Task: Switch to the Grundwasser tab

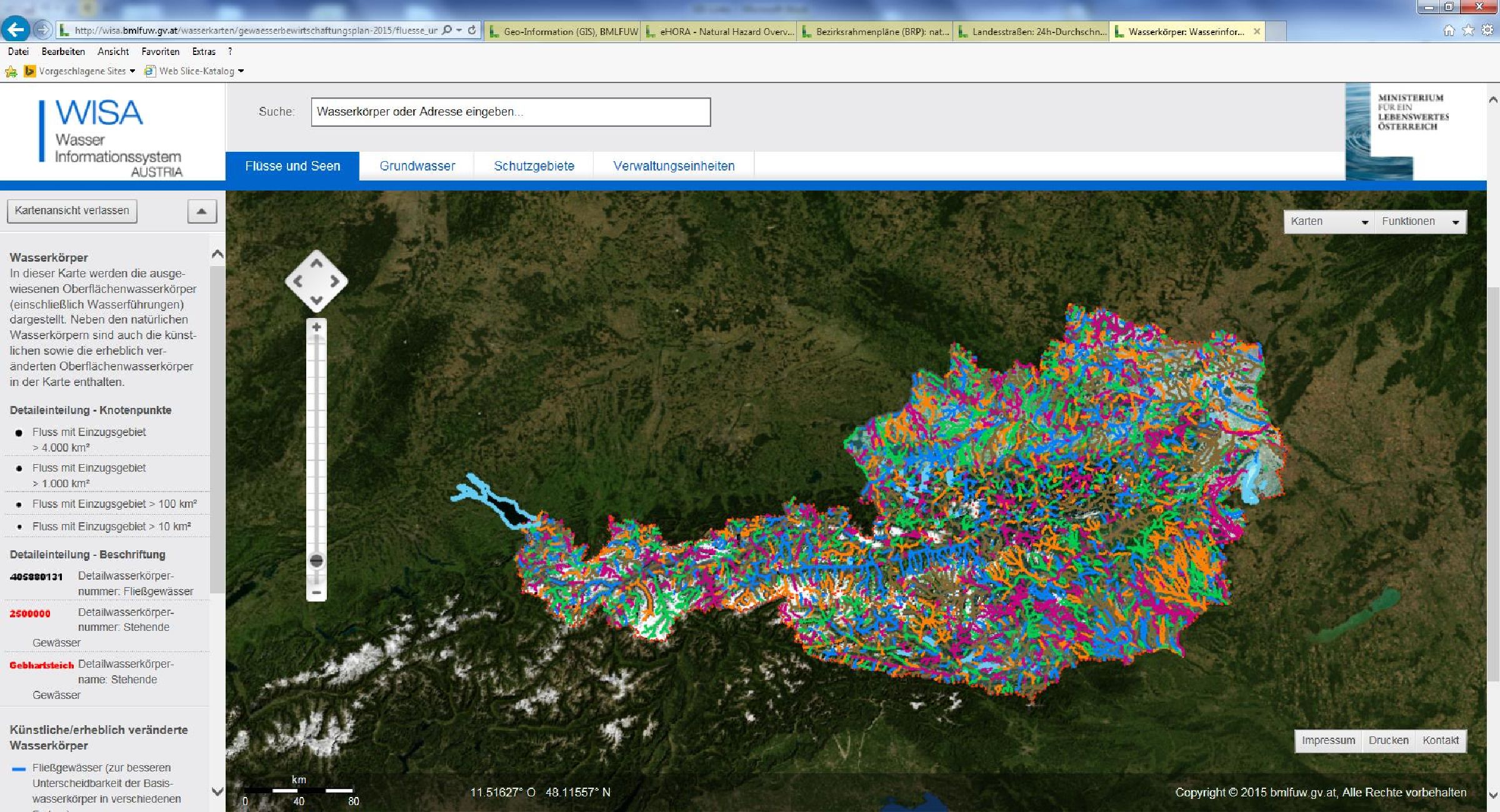Action: 417,166
